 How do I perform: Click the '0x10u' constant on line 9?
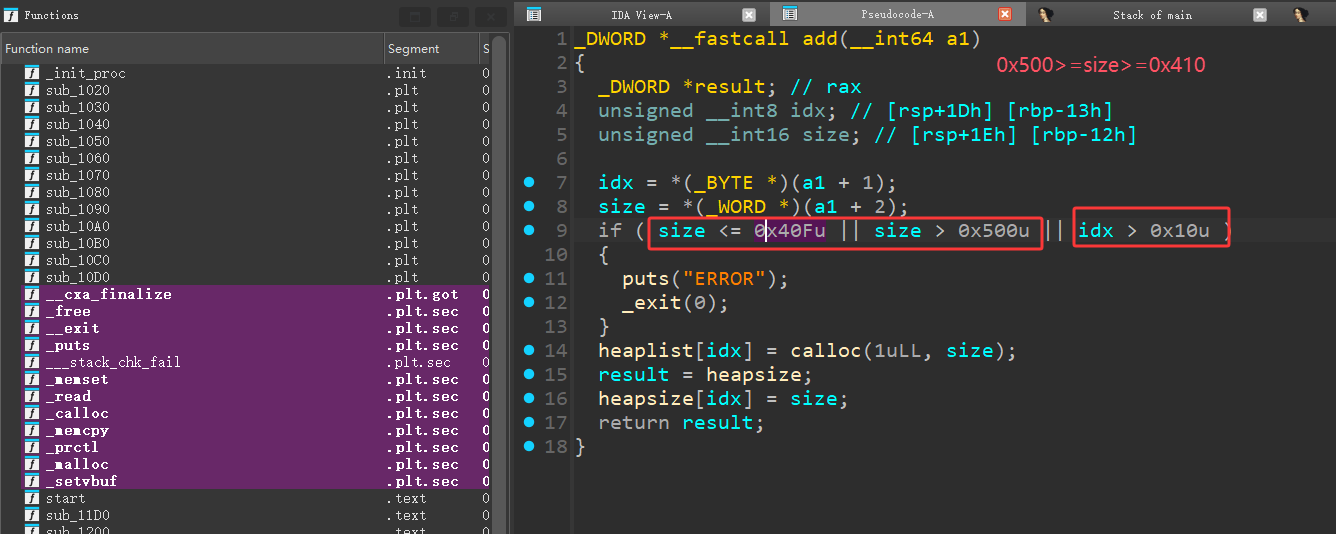(1179, 231)
